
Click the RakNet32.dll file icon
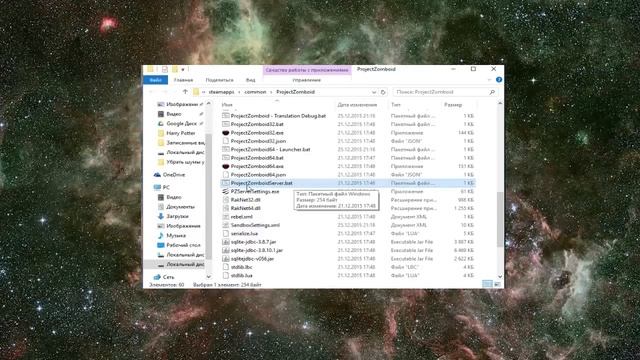pos(226,200)
